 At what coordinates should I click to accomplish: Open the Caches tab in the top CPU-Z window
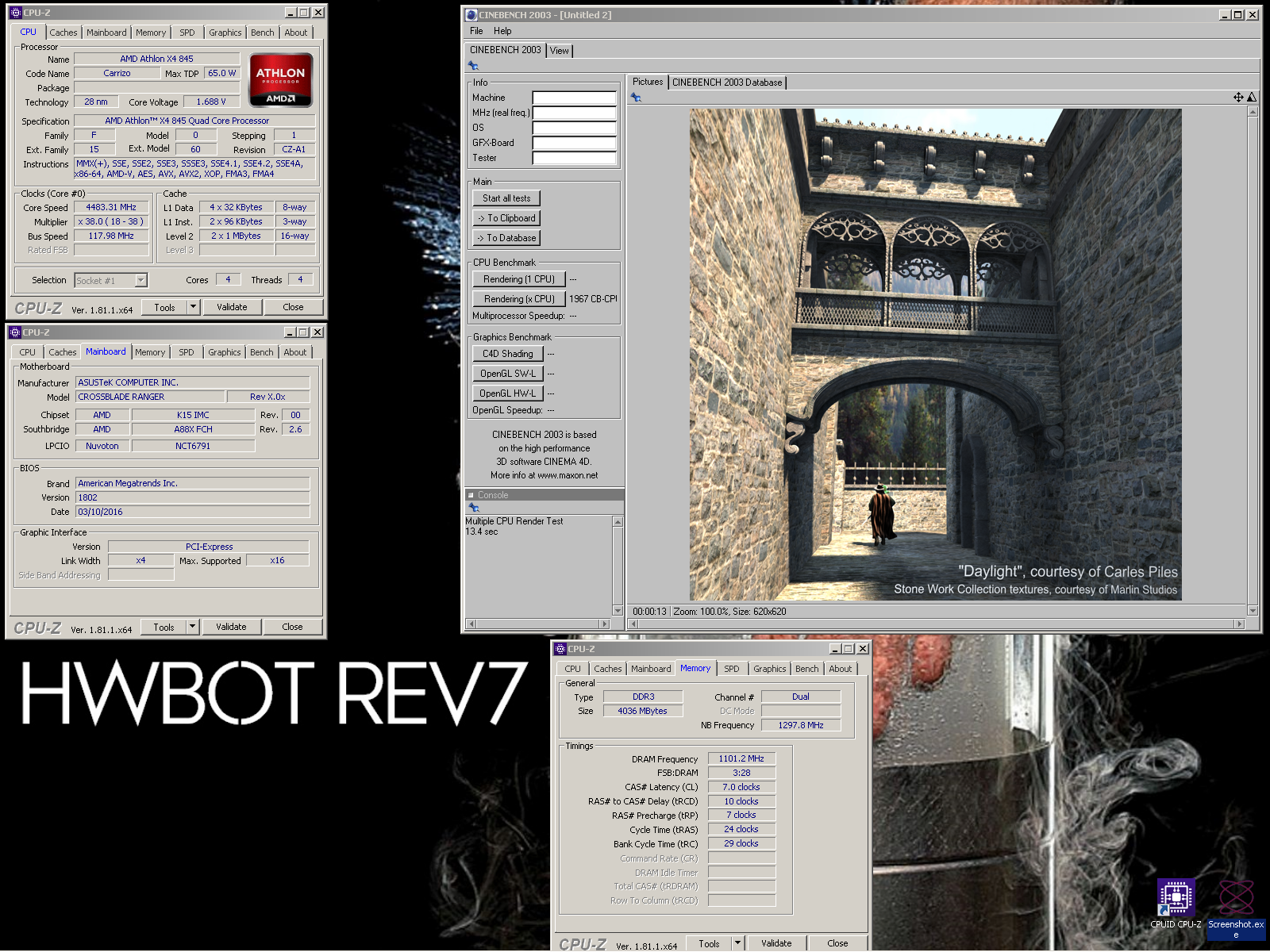point(63,33)
